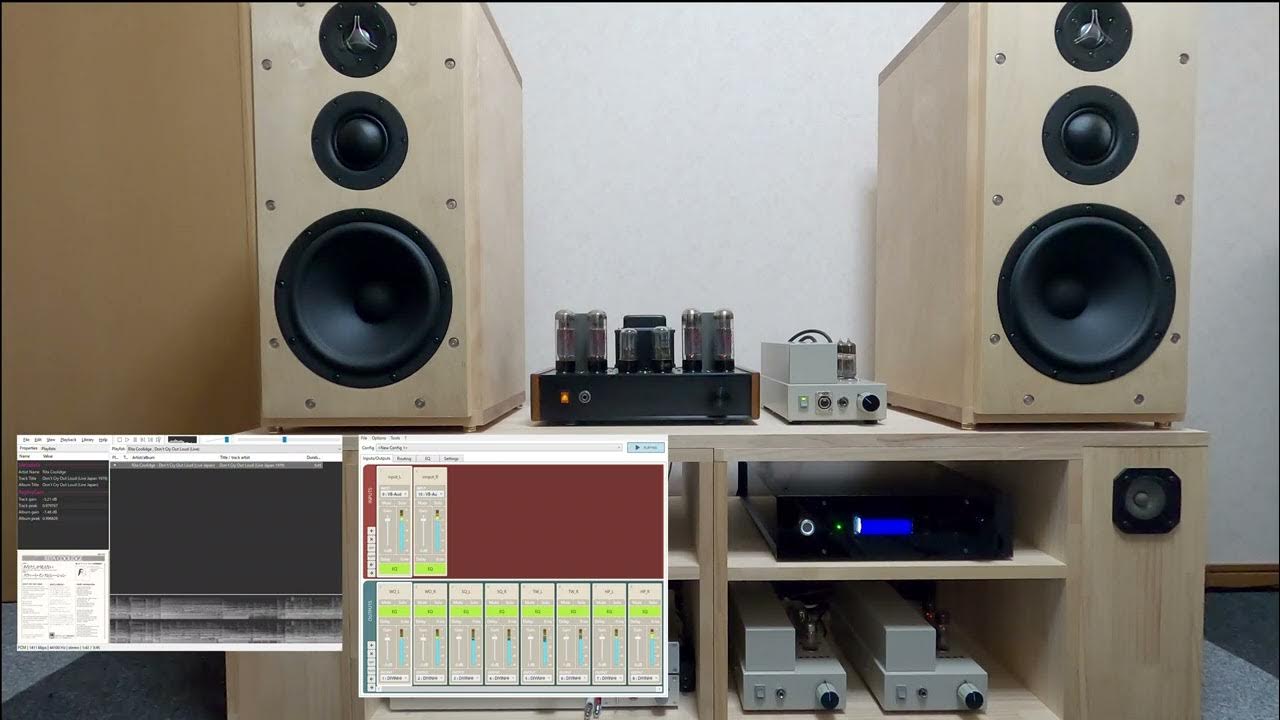The height and width of the screenshot is (720, 1280).
Task: Open the TW_L output device dropdown
Action: 538,678
